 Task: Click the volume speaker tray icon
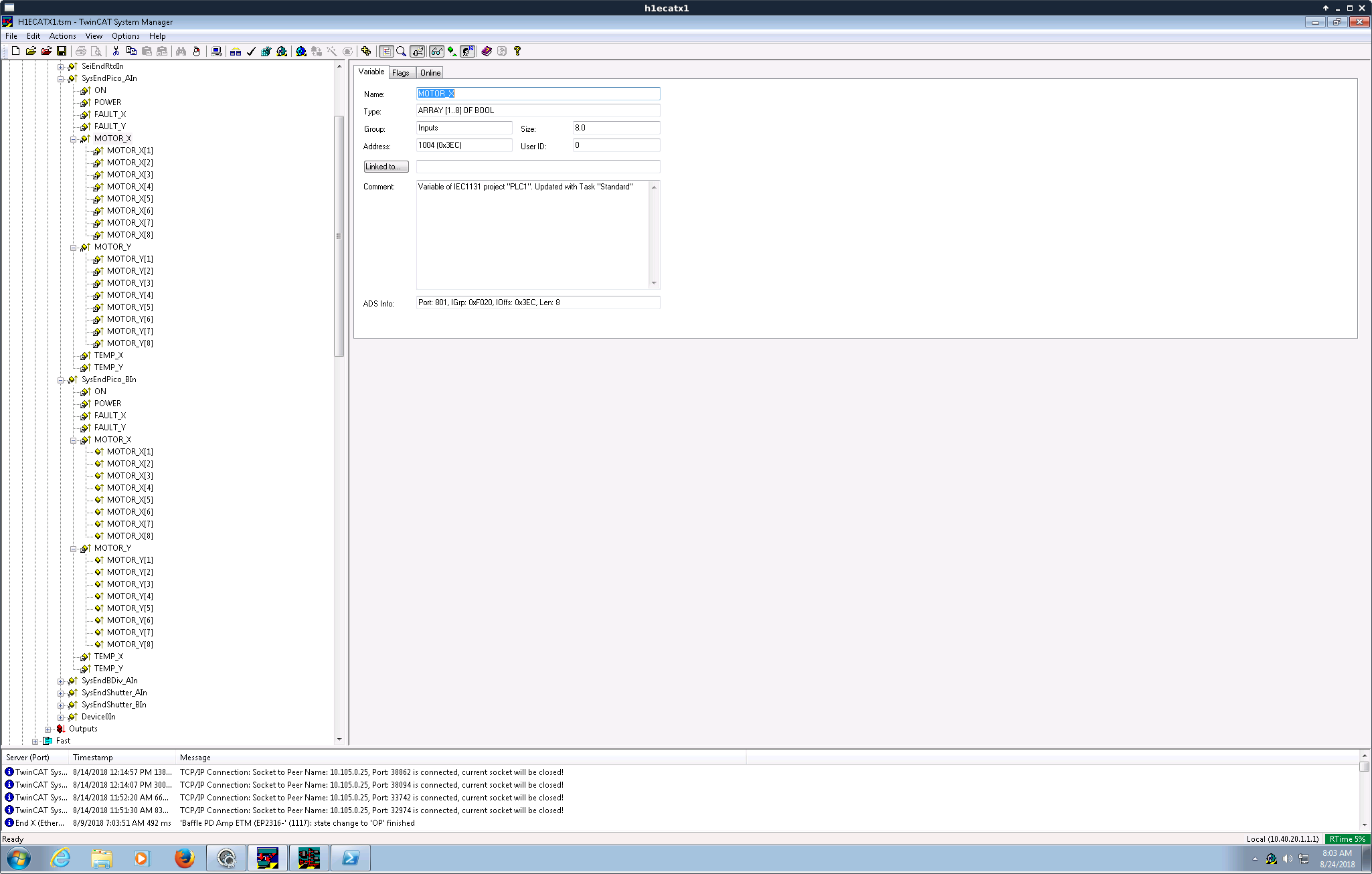coord(1287,859)
